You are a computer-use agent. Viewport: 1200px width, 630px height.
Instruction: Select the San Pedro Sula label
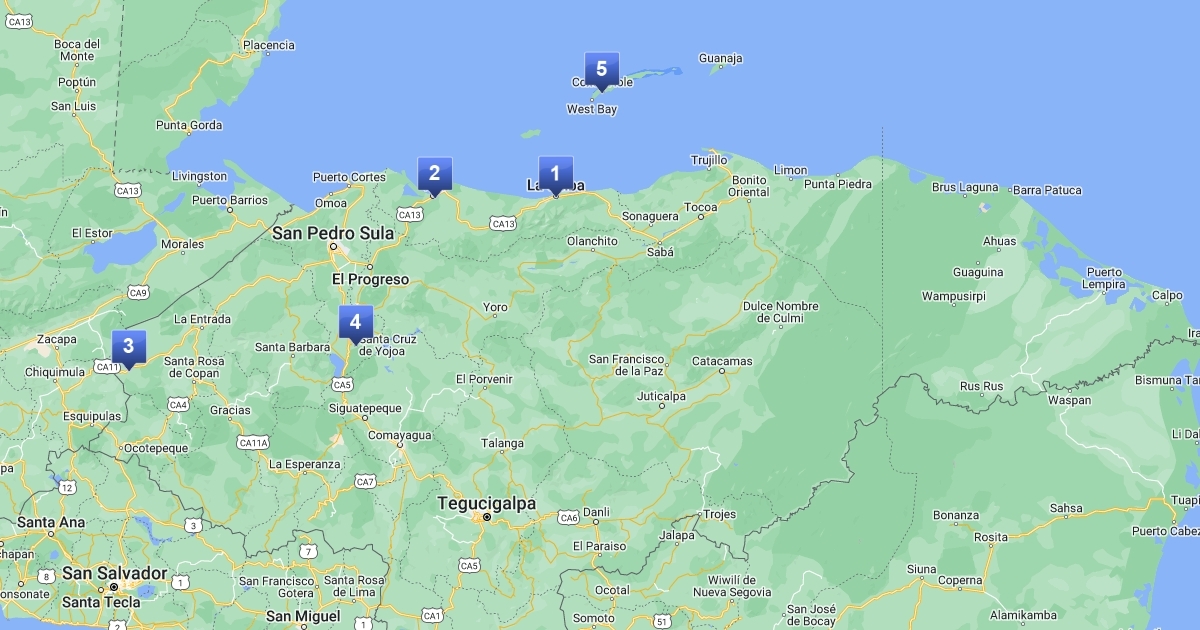pos(333,233)
